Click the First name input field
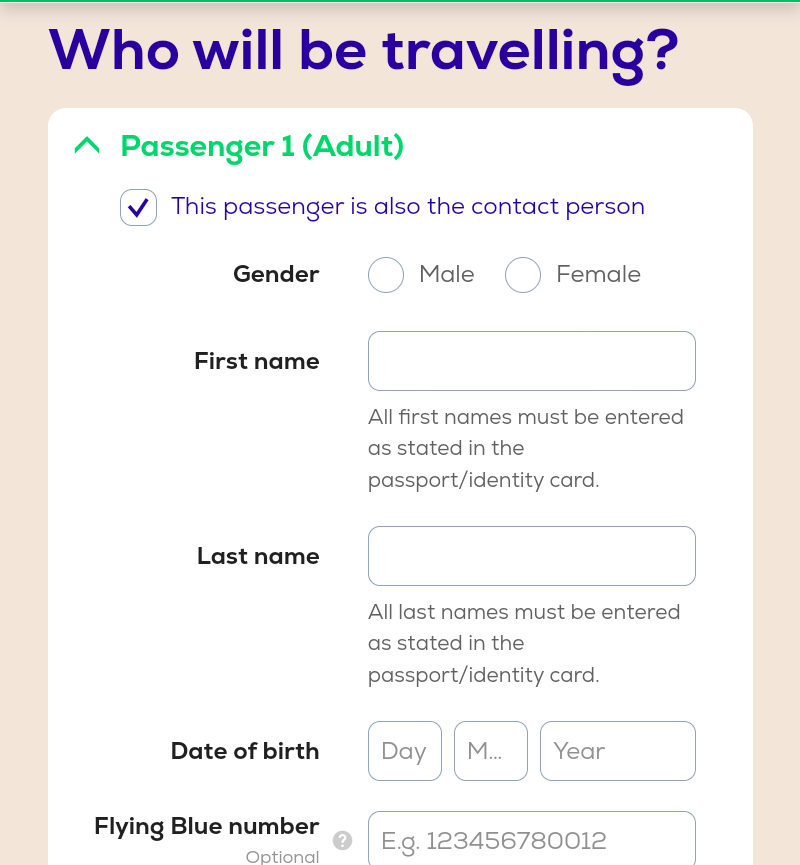800x865 pixels. tap(532, 361)
